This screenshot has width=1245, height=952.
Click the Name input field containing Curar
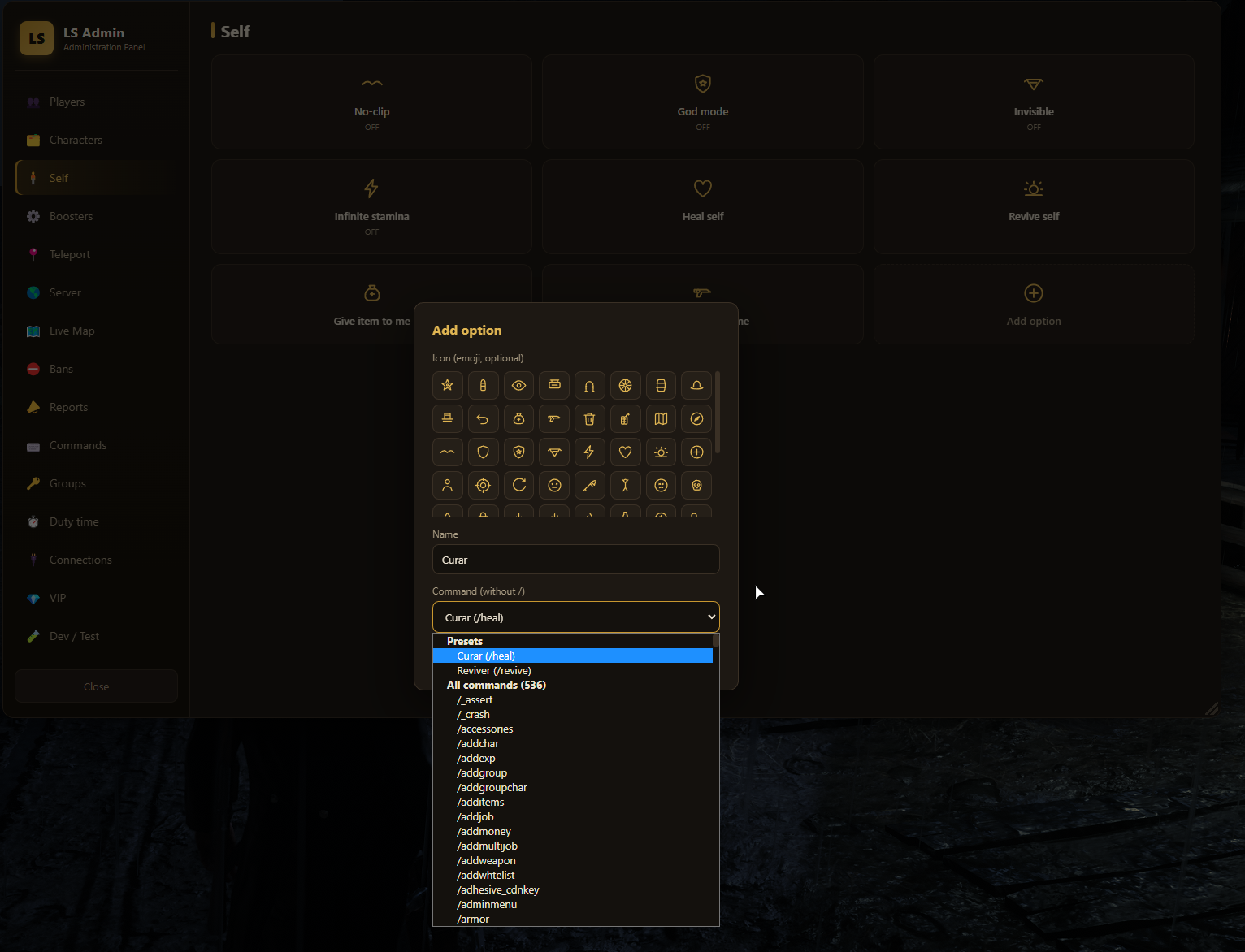click(576, 560)
